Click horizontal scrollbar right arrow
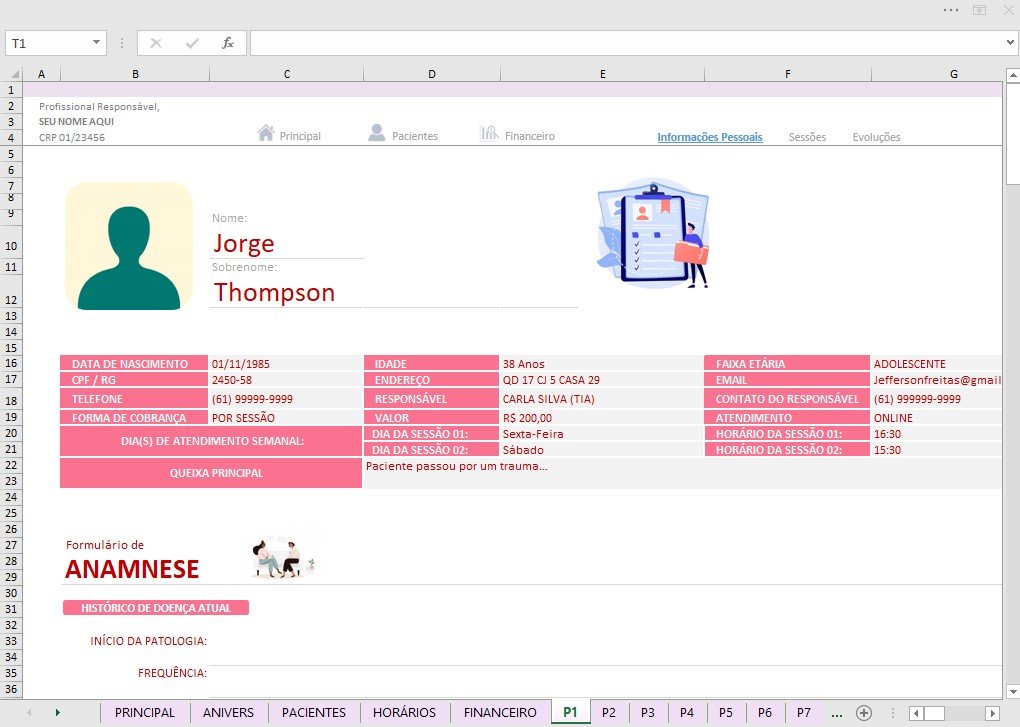Screen dimensions: 1020x727 993,713
